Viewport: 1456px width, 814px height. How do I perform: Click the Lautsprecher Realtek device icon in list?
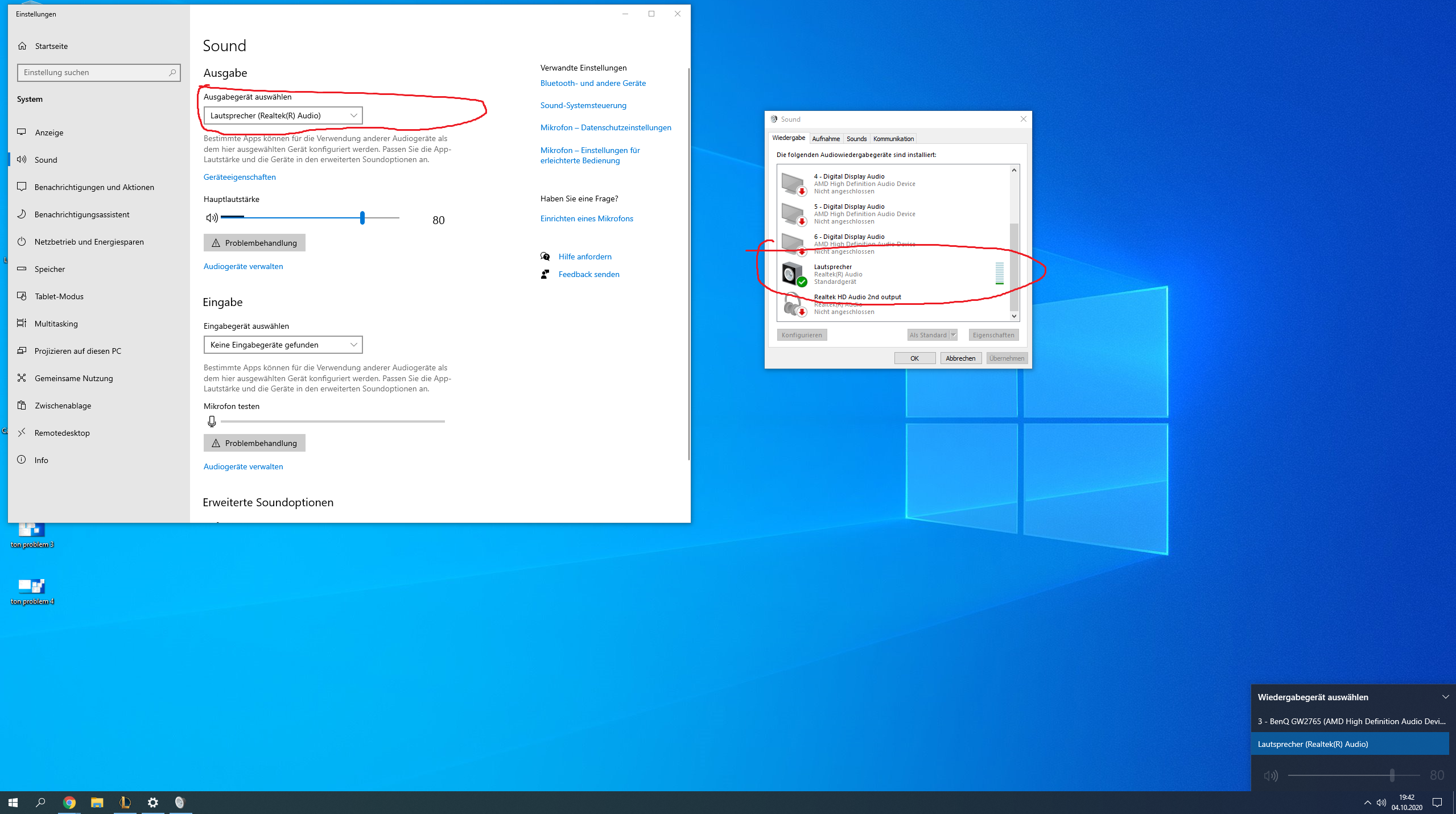coord(793,274)
